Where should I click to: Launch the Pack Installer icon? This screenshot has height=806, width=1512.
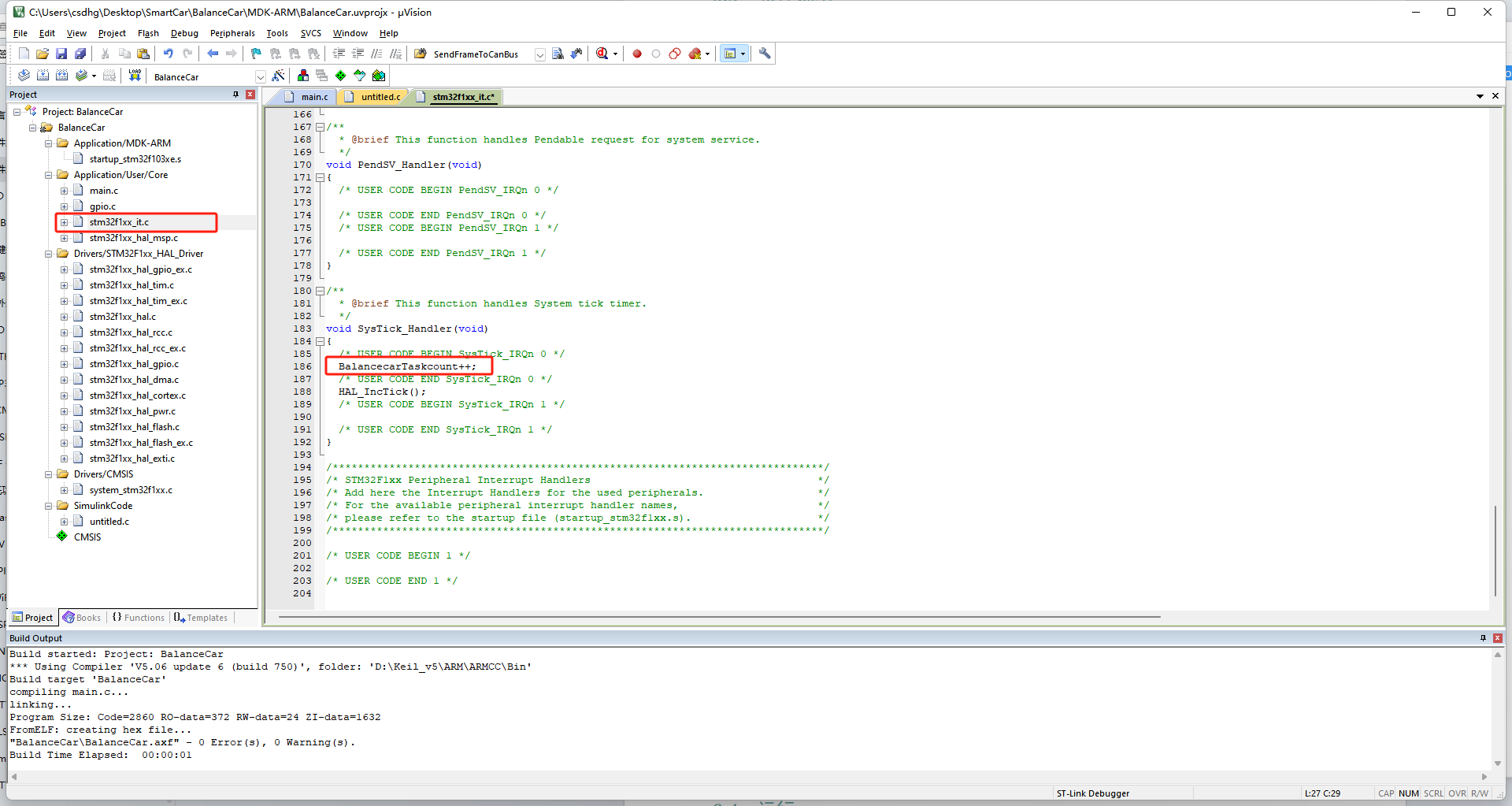click(x=379, y=76)
